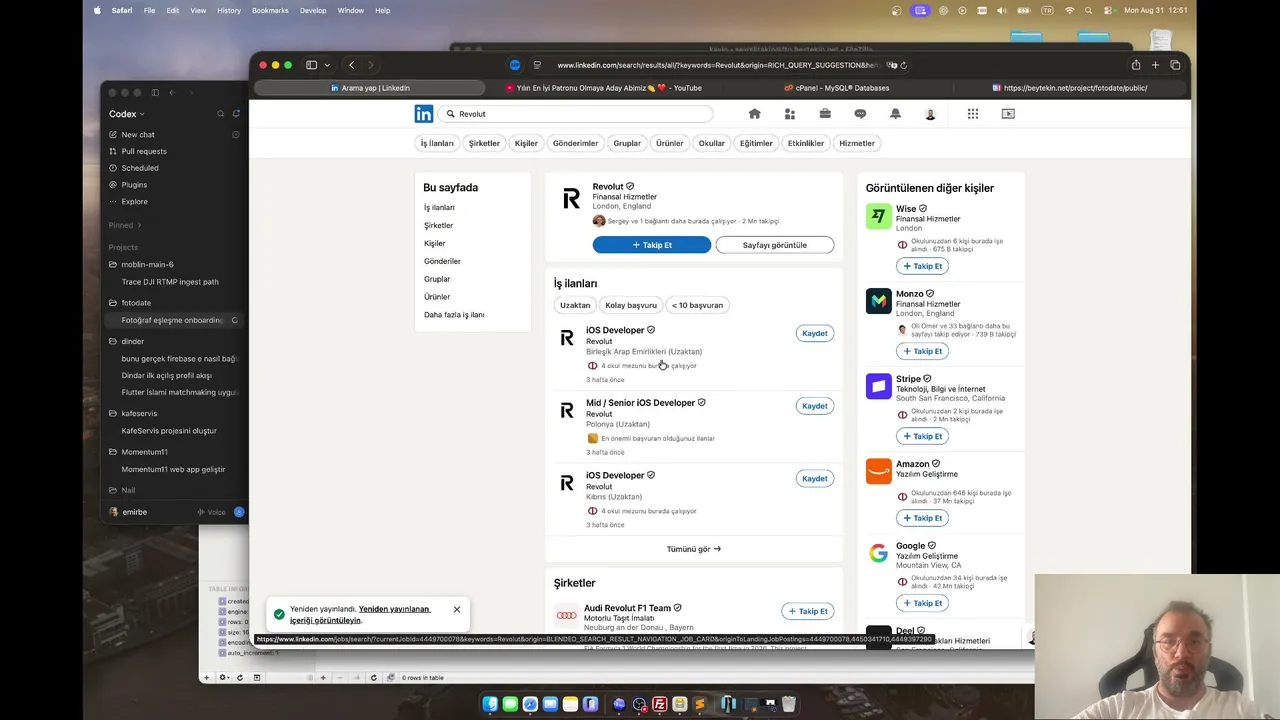Open 'Trace DJI RTMP ingest path' chat
This screenshot has height=720, width=1280.
click(170, 282)
